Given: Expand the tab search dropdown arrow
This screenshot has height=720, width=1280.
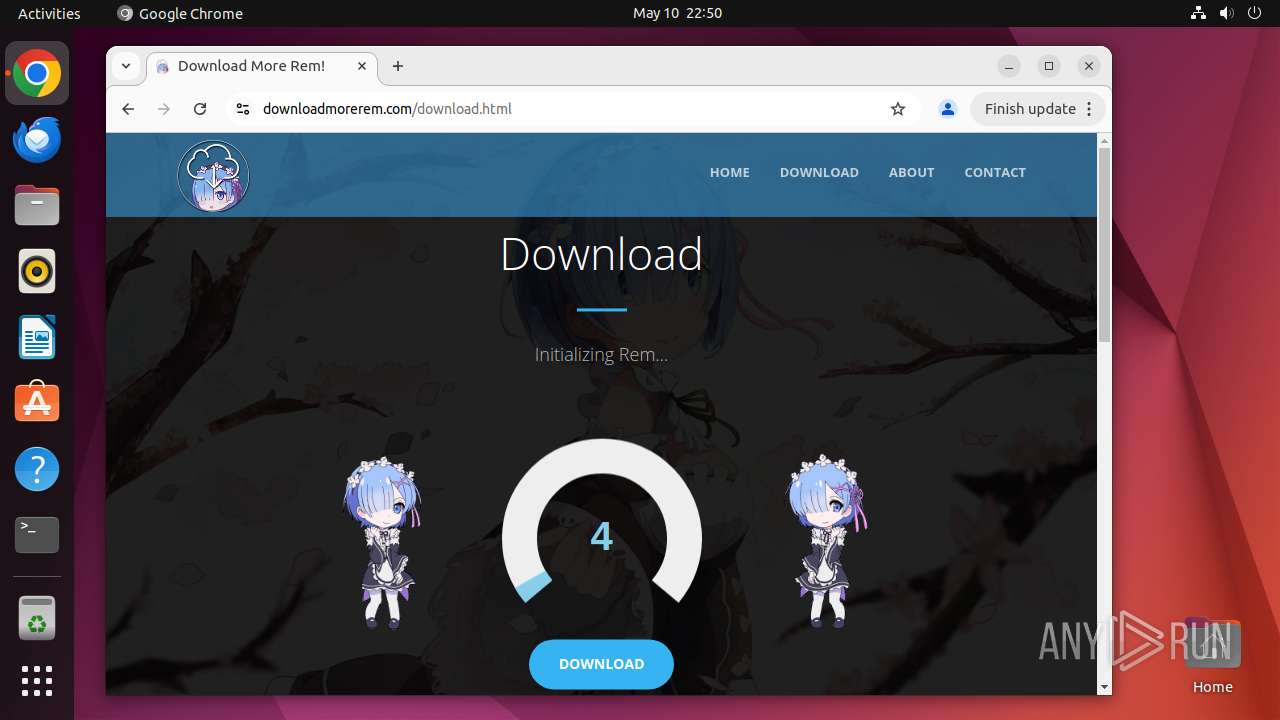Looking at the screenshot, I should coord(126,66).
